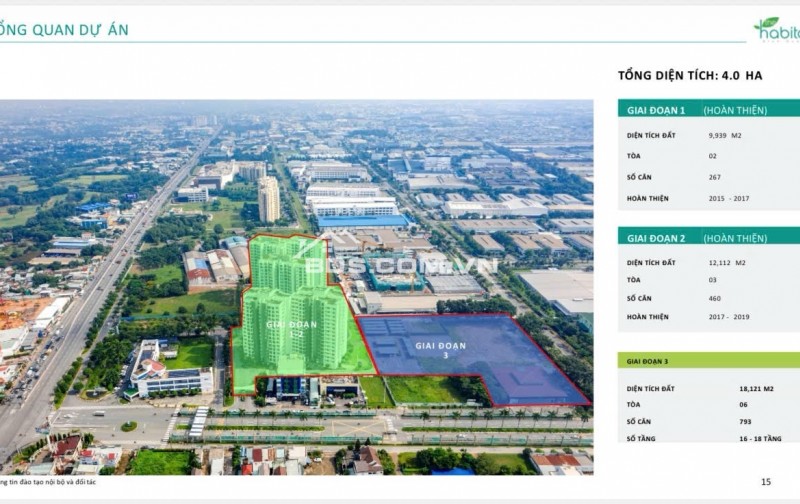This screenshot has width=800, height=504.
Task: Click "SỐ CĂN" label in phase 3 panel
Action: pyautogui.click(x=639, y=421)
